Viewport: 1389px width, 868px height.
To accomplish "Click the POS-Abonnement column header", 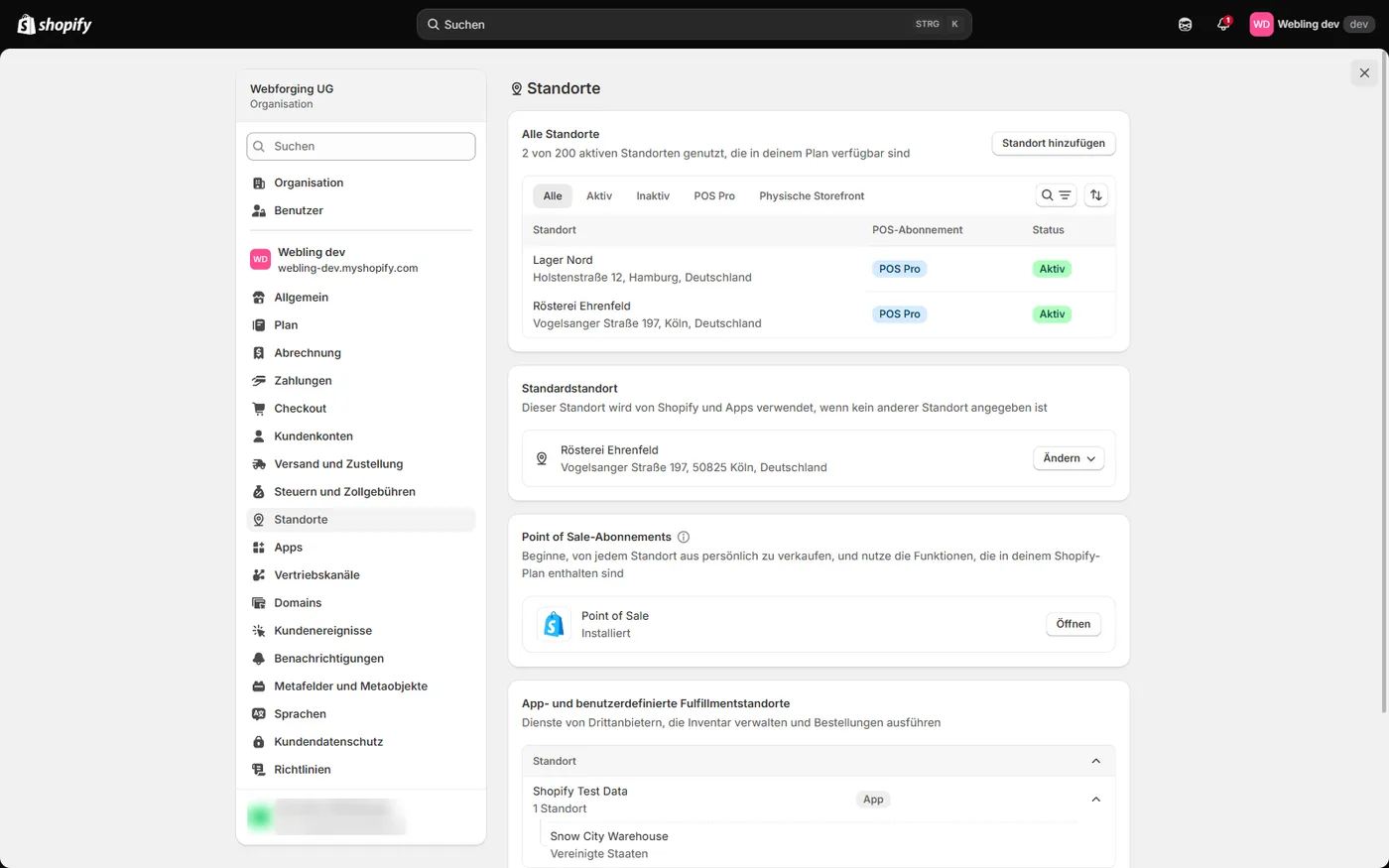I will (x=918, y=230).
